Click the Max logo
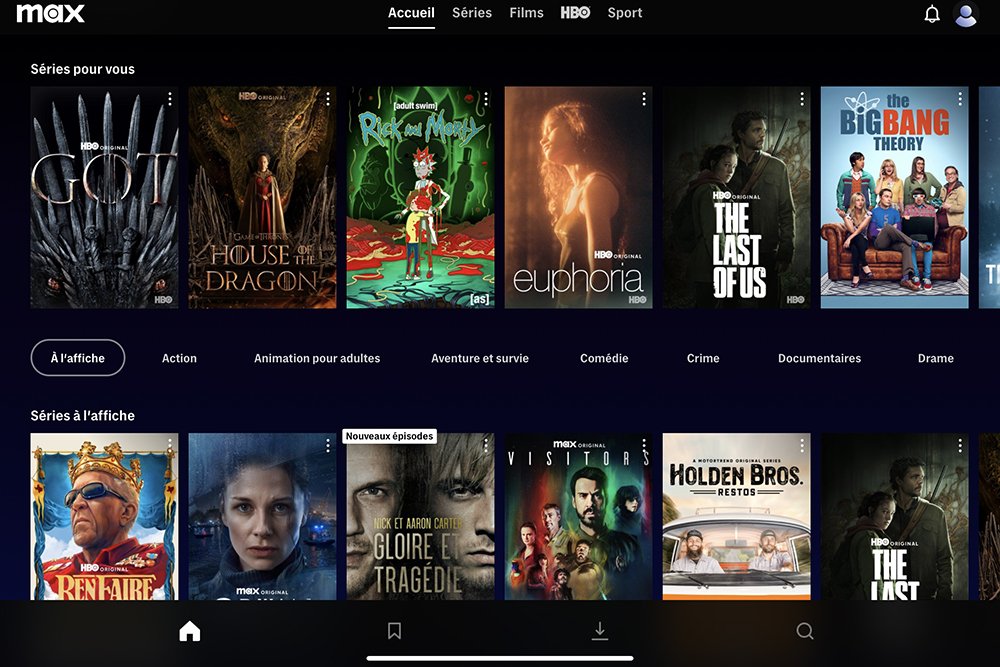This screenshot has width=1000, height=667. pos(50,13)
